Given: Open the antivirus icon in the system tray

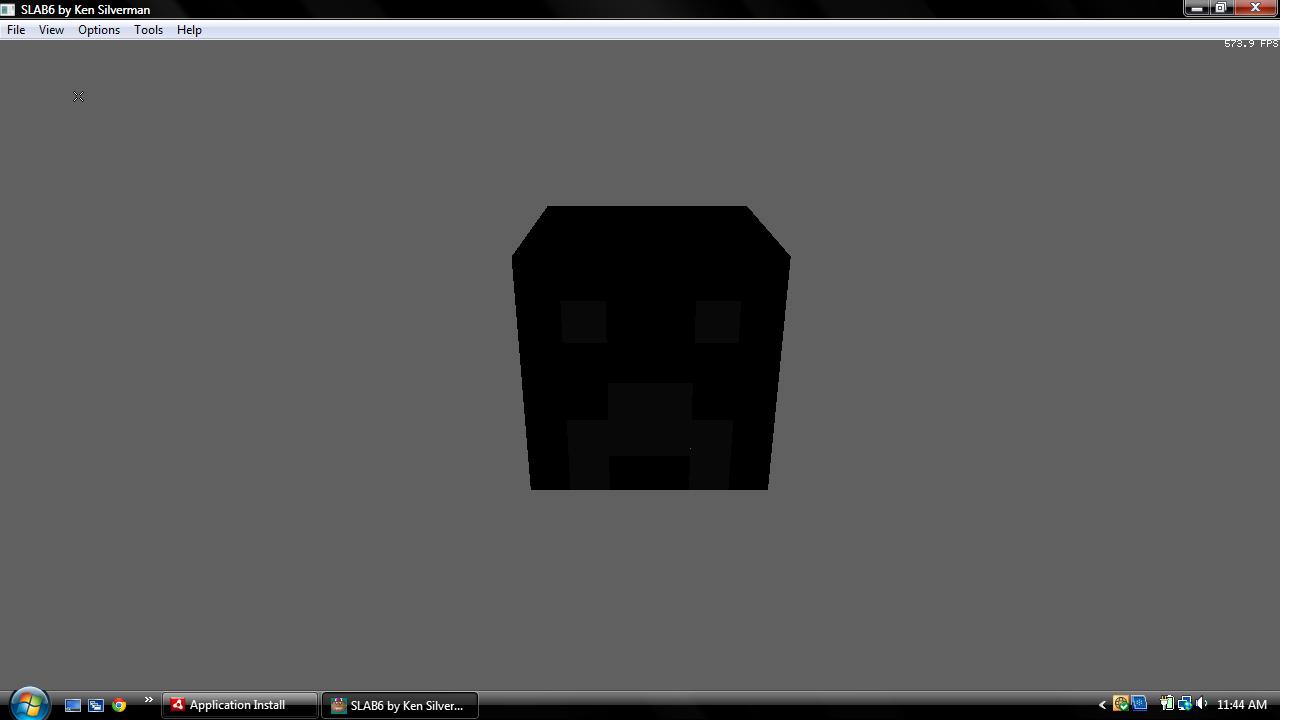Looking at the screenshot, I should coord(1121,704).
